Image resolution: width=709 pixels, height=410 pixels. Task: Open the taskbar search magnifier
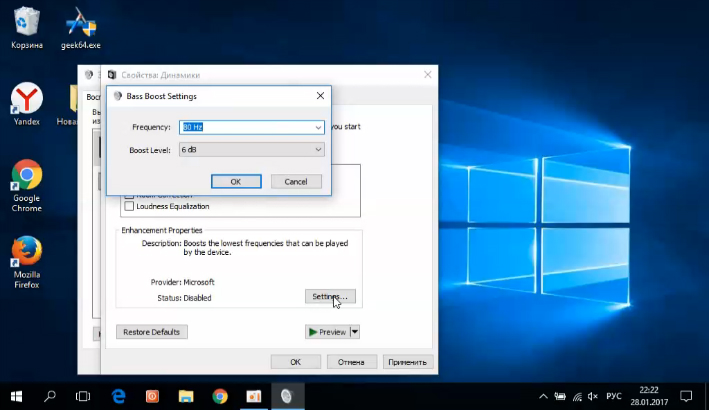[50, 396]
